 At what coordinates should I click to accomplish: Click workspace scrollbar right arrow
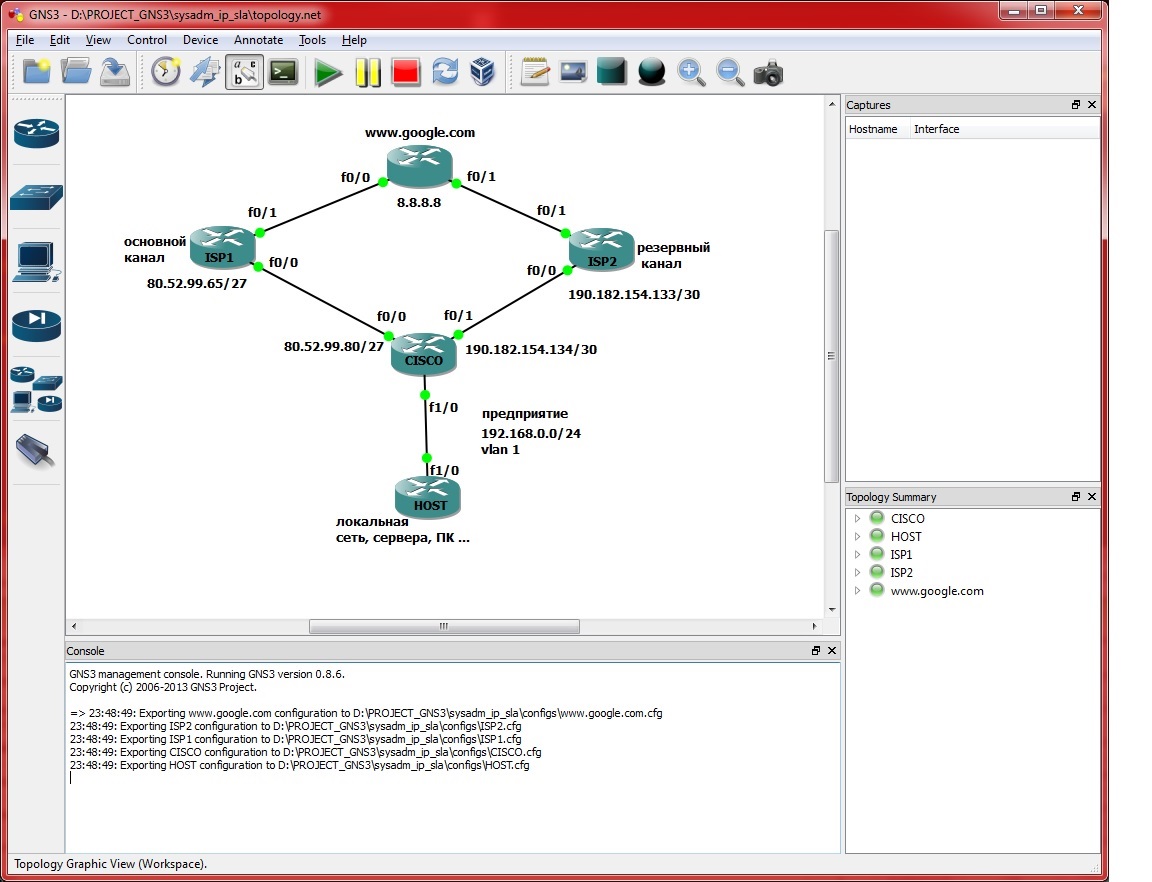pyautogui.click(x=814, y=626)
